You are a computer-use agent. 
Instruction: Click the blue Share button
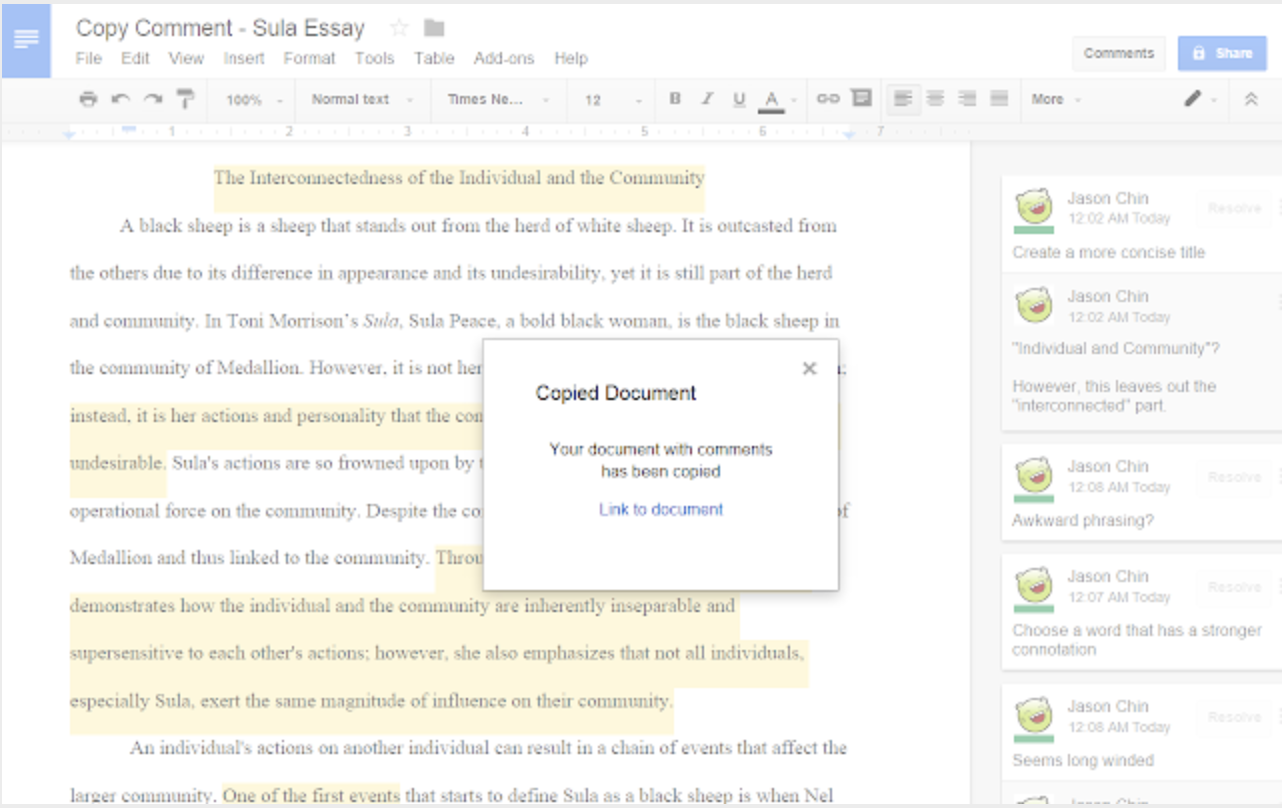point(1222,53)
